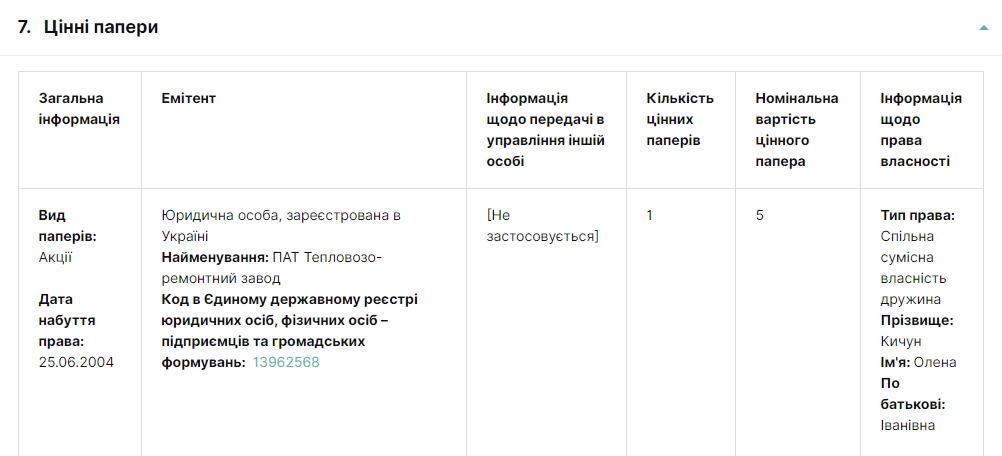Click 'Номінальна вартість цінного папера' header
This screenshot has height=456, width=1002.
point(797,130)
